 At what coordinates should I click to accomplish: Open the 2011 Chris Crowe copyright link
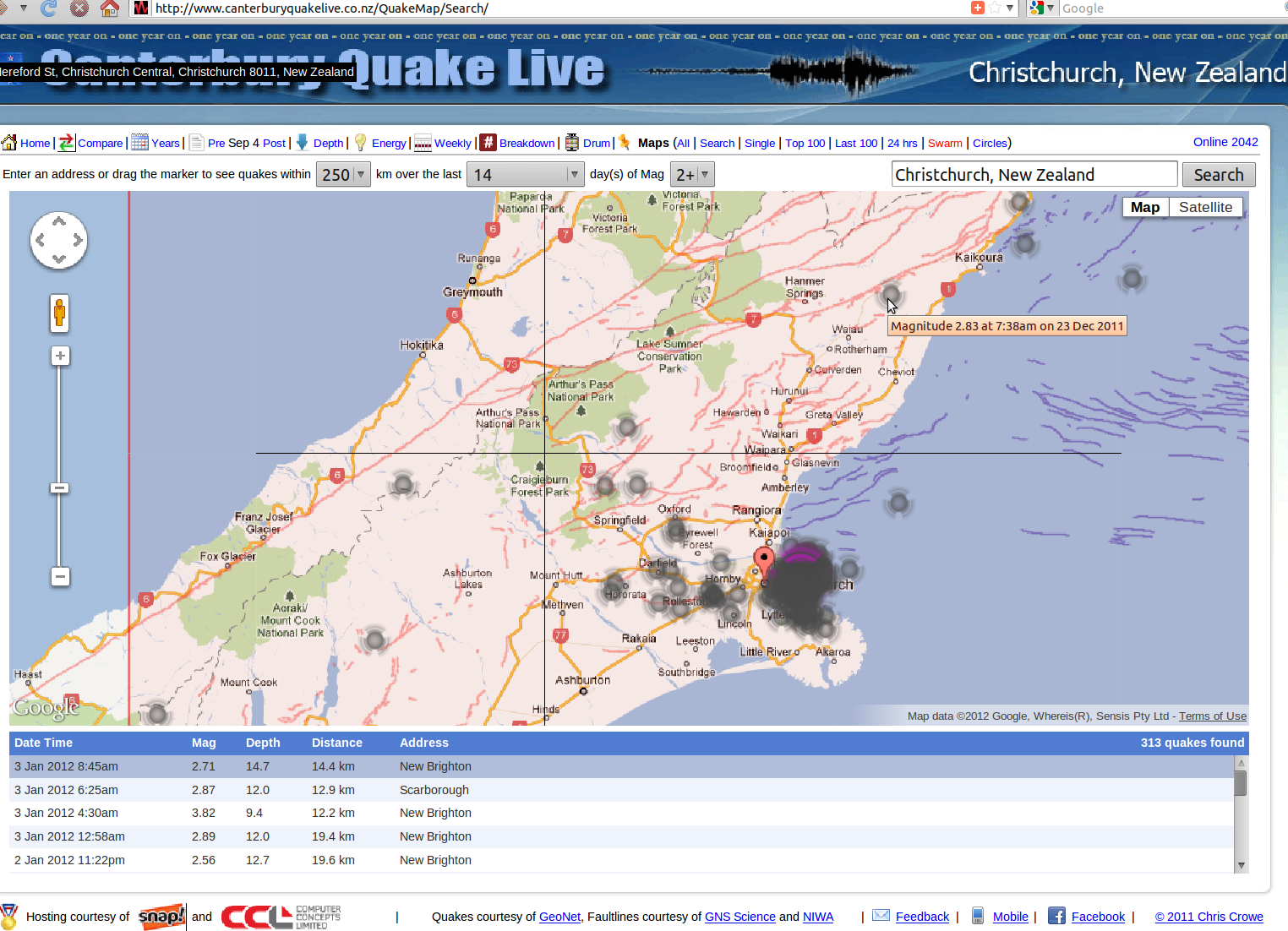click(x=1209, y=917)
